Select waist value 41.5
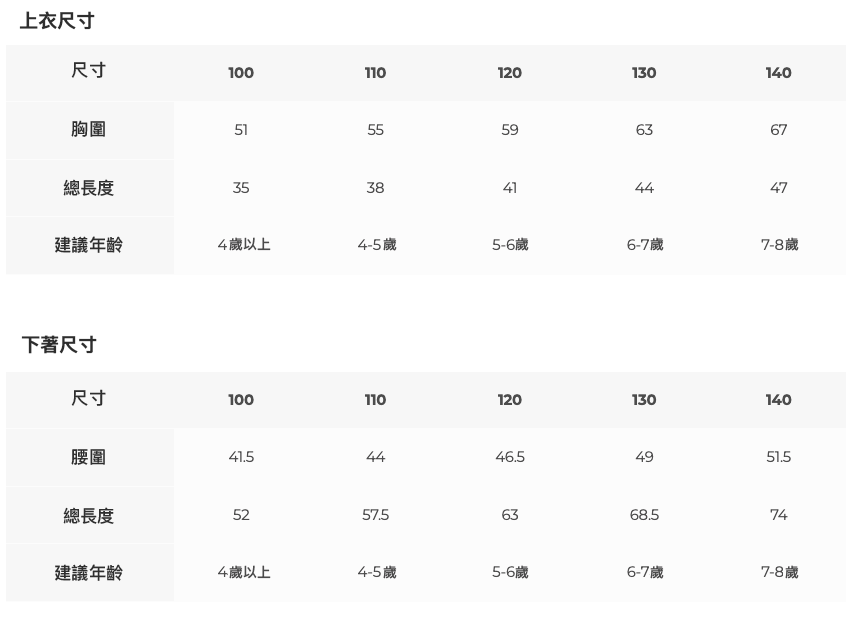Screen dimensions: 852x621 point(241,457)
